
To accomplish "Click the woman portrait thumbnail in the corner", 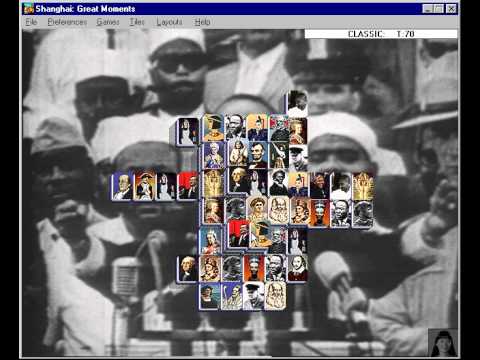I will click(x=443, y=343).
